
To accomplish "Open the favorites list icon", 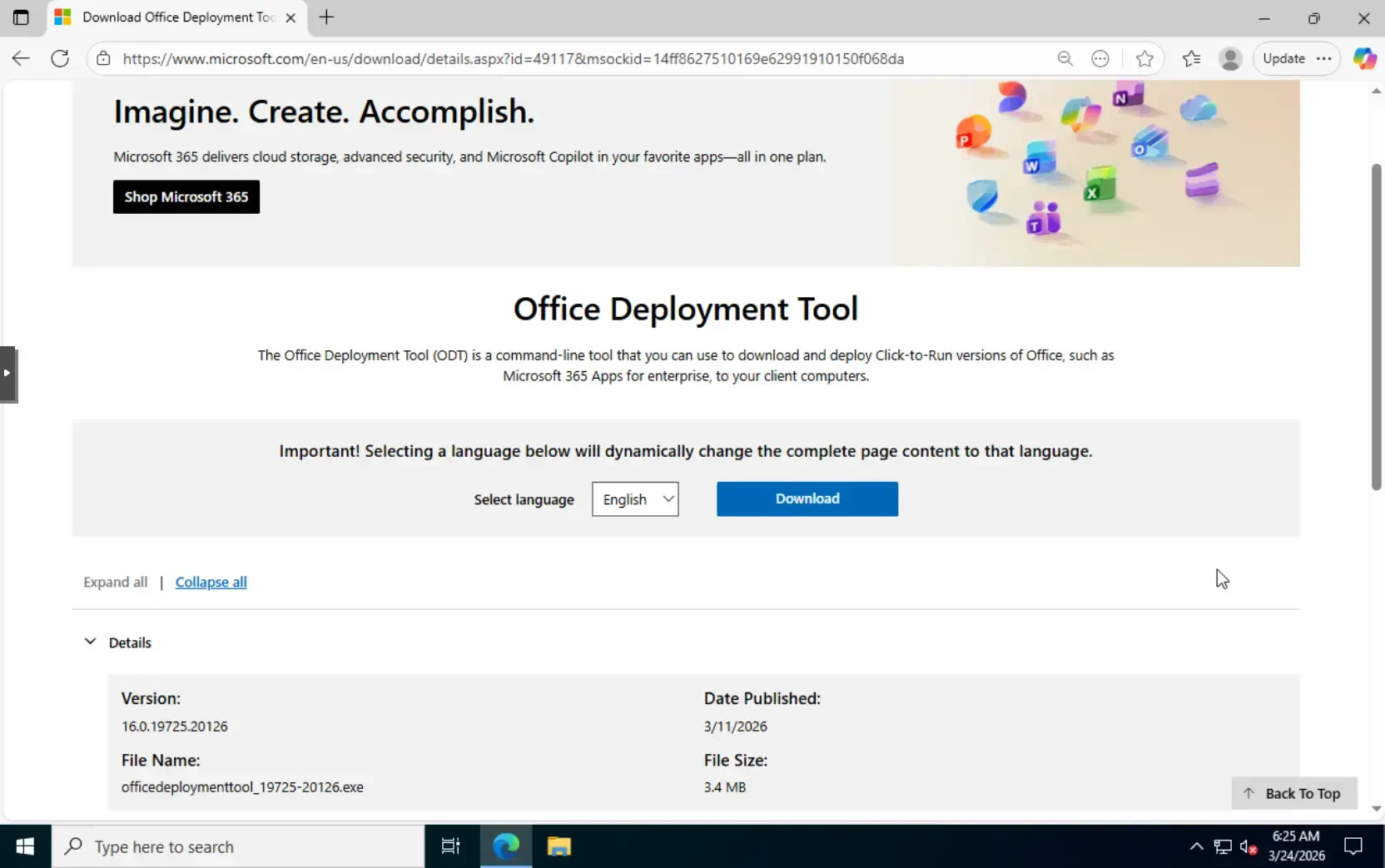I will click(x=1191, y=58).
